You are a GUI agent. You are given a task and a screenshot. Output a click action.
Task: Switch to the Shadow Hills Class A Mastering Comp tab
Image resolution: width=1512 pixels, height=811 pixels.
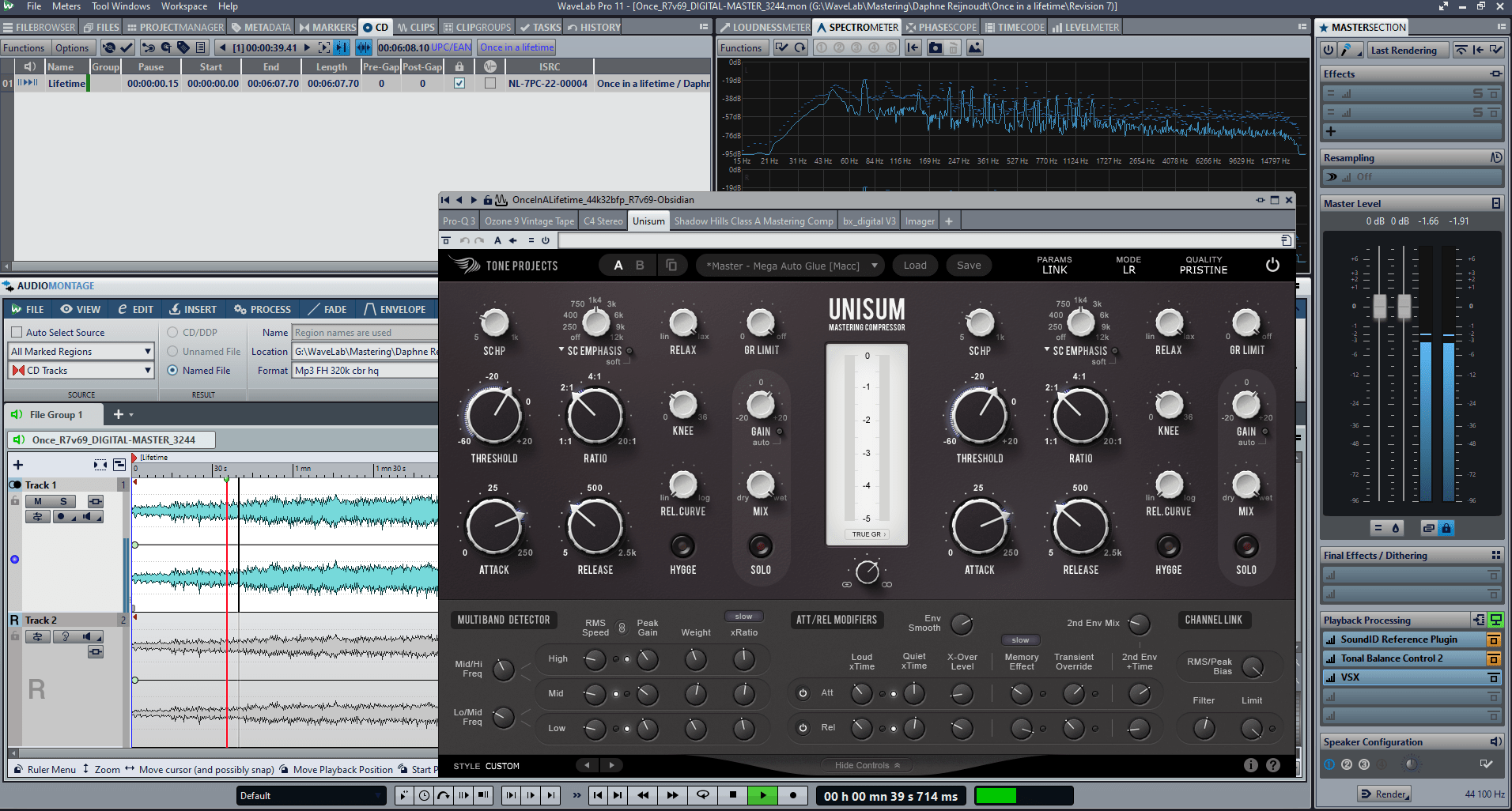click(x=753, y=221)
